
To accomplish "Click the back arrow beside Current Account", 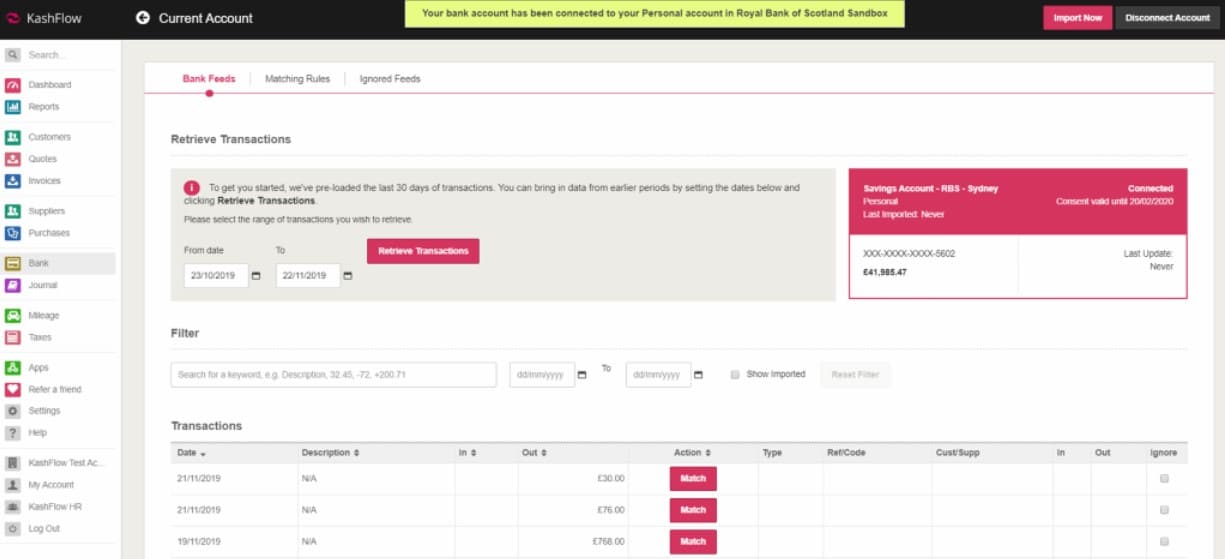I will 142,18.
